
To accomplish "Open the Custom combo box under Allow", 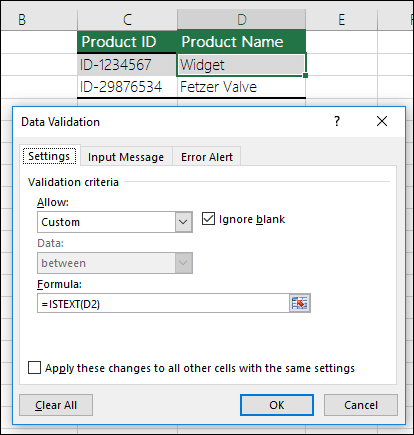I will [x=115, y=222].
